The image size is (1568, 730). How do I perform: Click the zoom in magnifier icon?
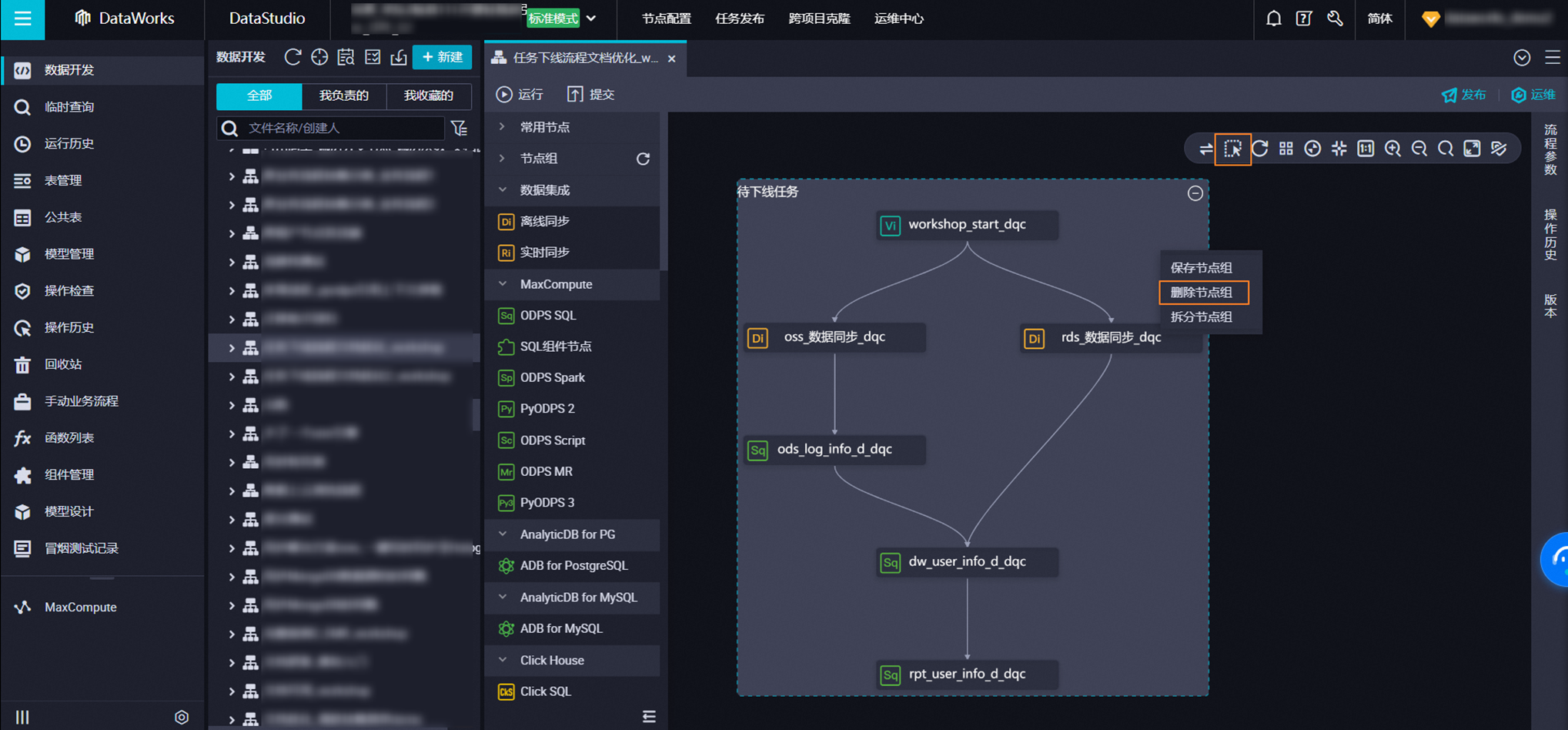click(1392, 149)
